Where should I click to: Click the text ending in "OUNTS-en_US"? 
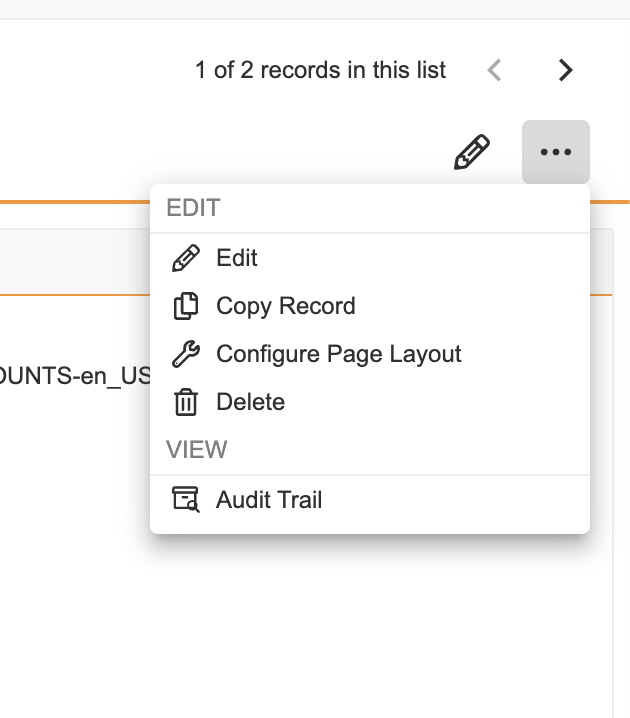(x=75, y=377)
